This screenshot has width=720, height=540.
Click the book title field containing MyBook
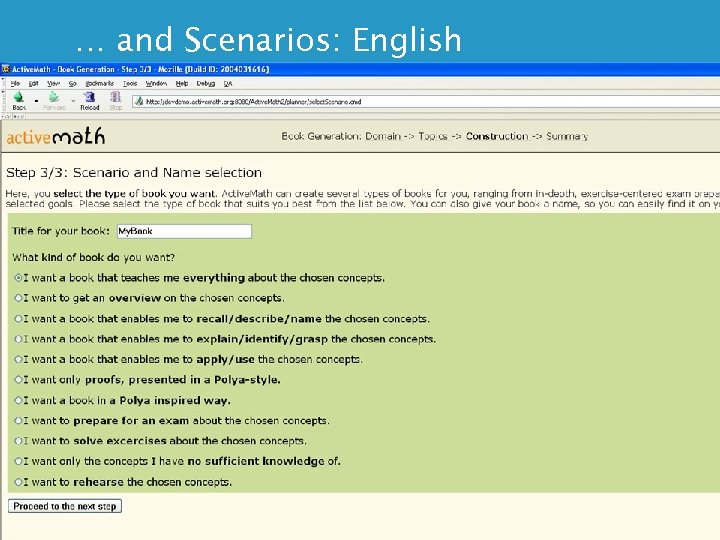point(184,231)
